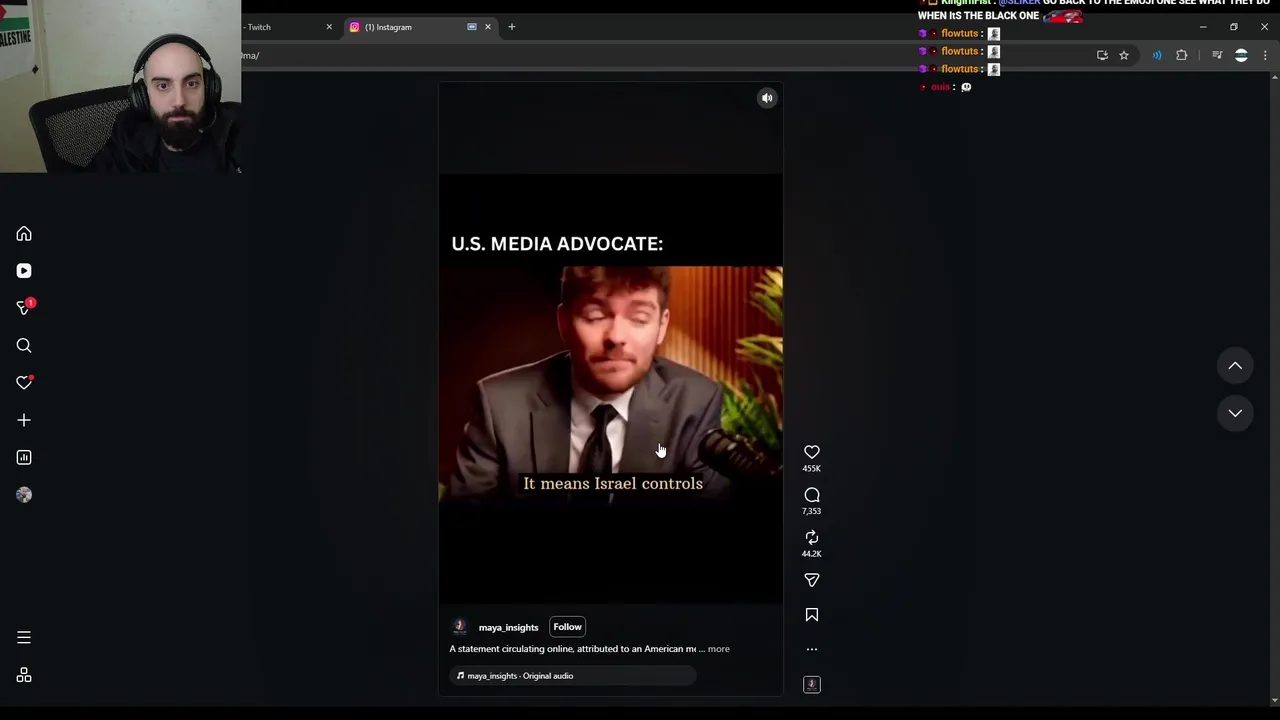Image resolution: width=1280 pixels, height=720 pixels.
Task: Open maya_insights profile picture
Action: pyautogui.click(x=460, y=627)
